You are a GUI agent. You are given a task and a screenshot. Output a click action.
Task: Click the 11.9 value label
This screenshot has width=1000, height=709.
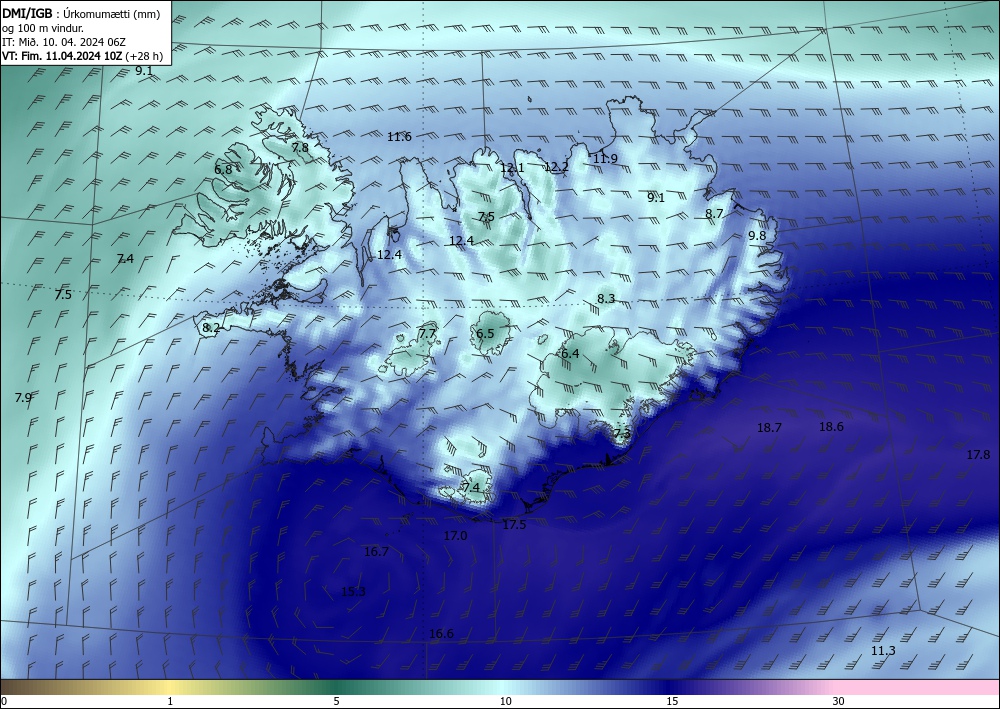click(605, 159)
